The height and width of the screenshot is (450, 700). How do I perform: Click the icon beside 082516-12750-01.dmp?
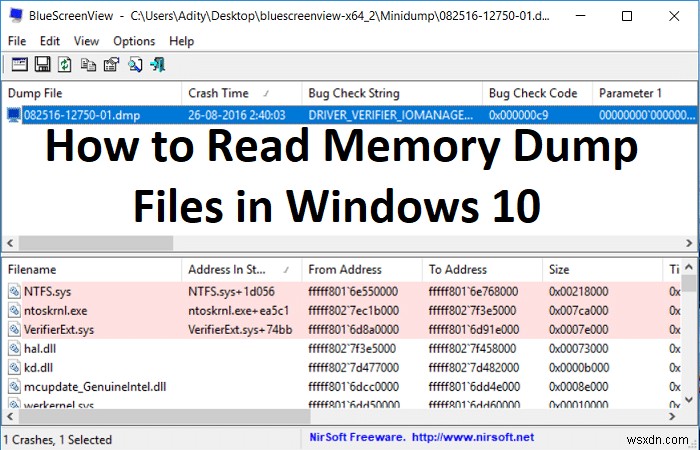14,115
